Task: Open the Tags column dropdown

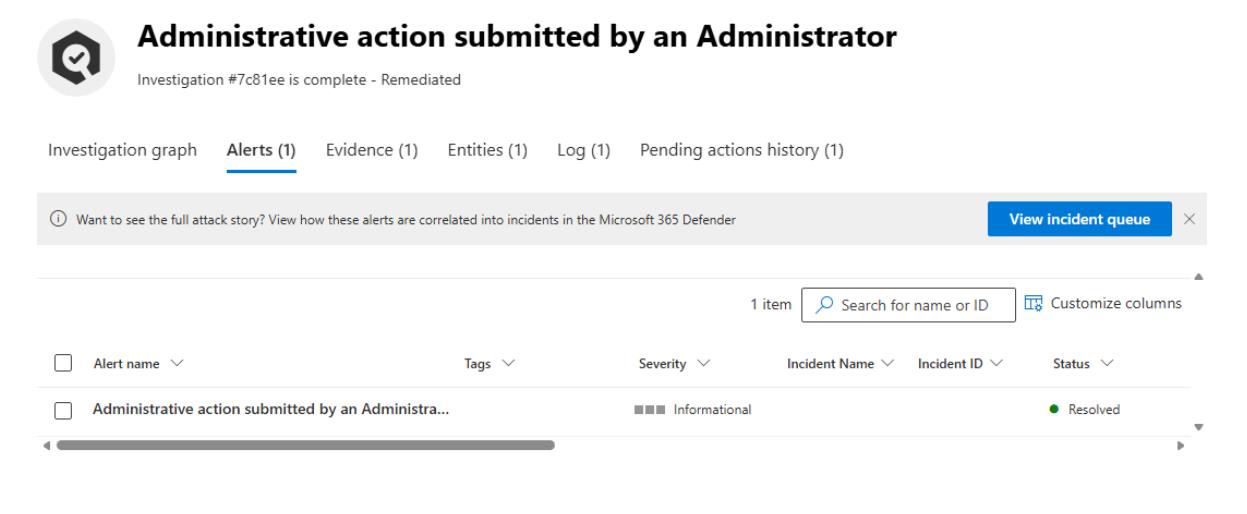Action: 490,364
